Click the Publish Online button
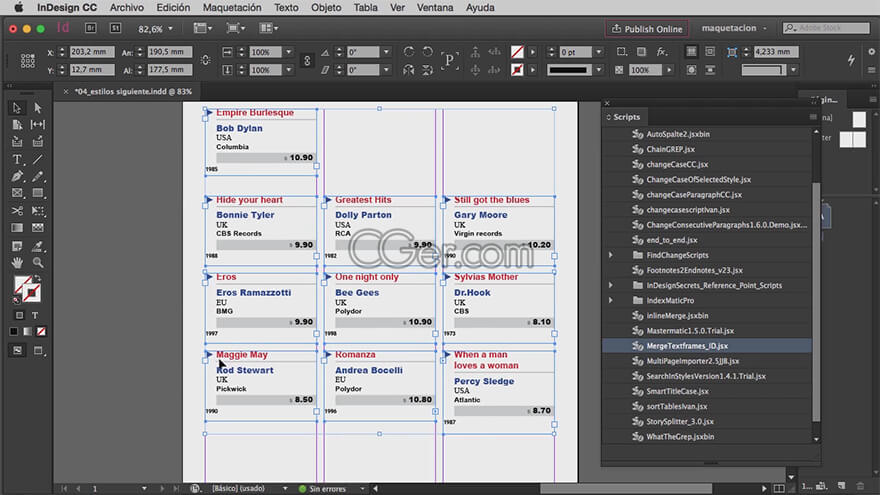 tap(647, 29)
